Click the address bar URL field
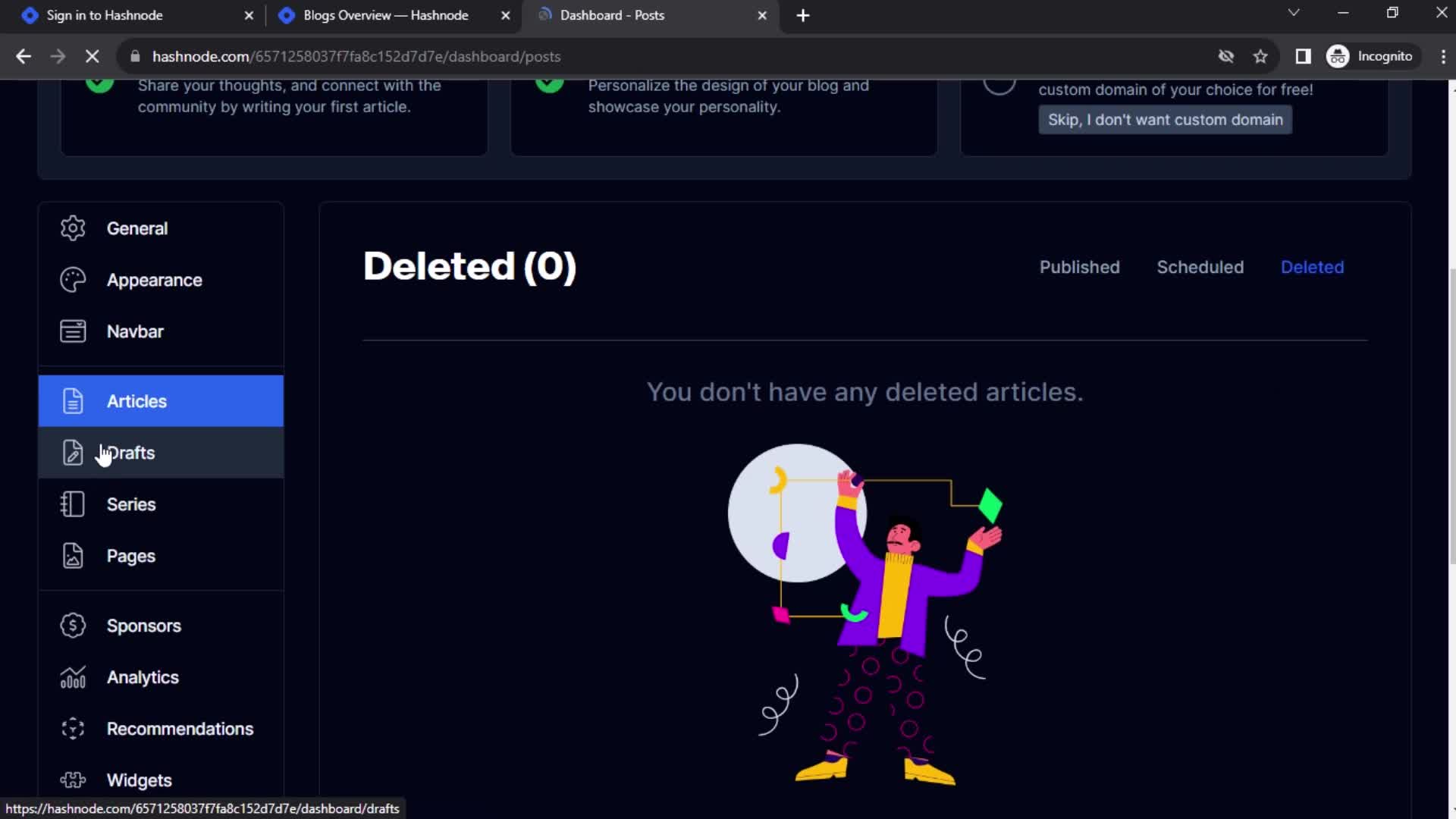This screenshot has width=1456, height=819. [x=357, y=56]
